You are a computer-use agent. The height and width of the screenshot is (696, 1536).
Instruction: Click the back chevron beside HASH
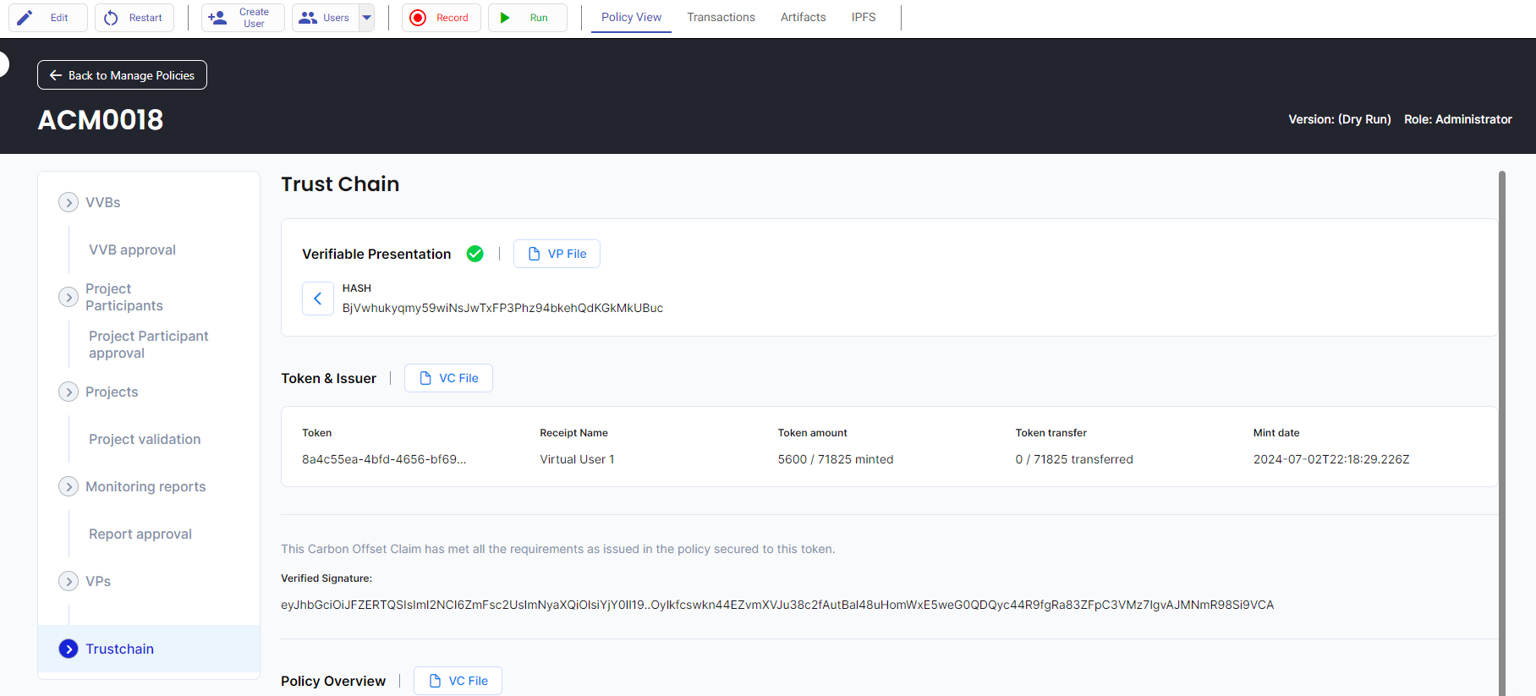(318, 298)
